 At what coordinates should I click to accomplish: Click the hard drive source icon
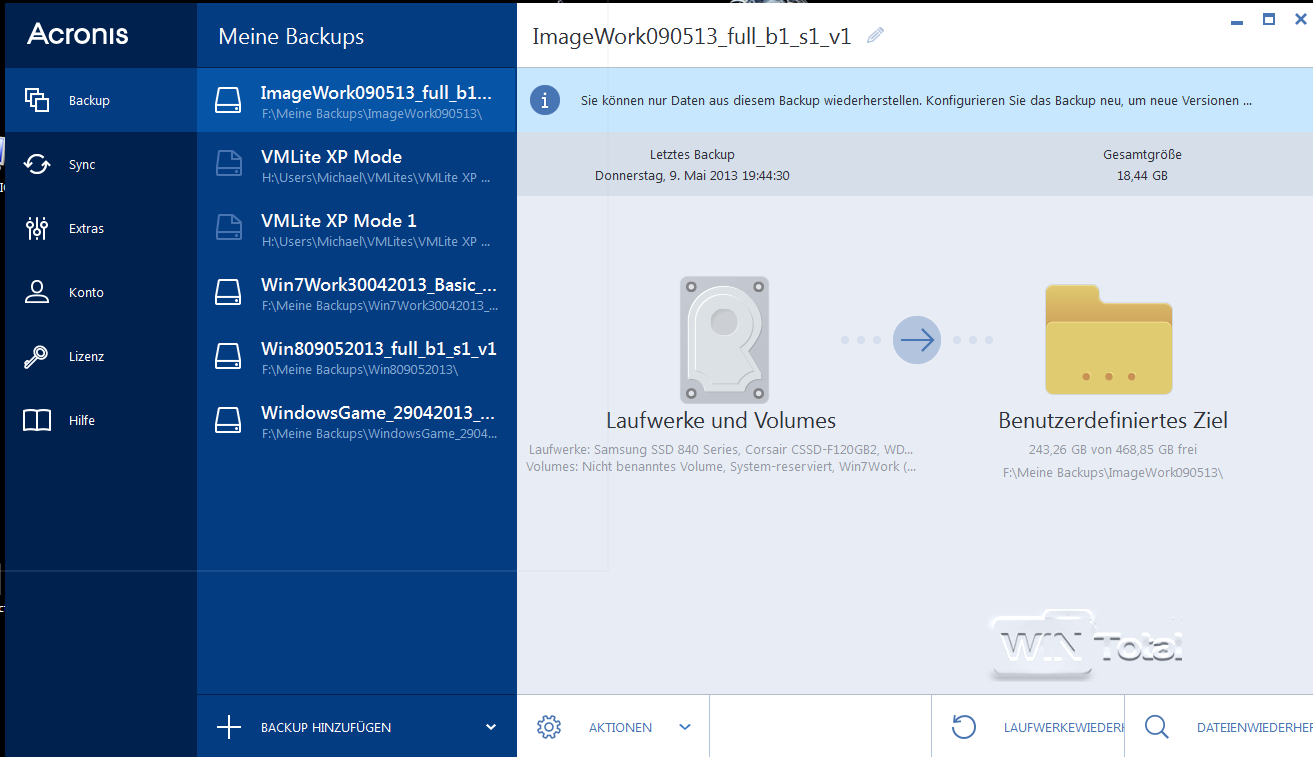(x=724, y=340)
